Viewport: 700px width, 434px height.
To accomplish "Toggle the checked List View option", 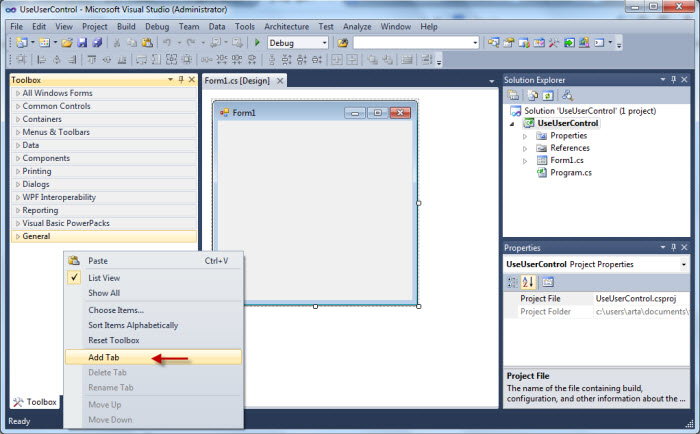I will point(104,278).
